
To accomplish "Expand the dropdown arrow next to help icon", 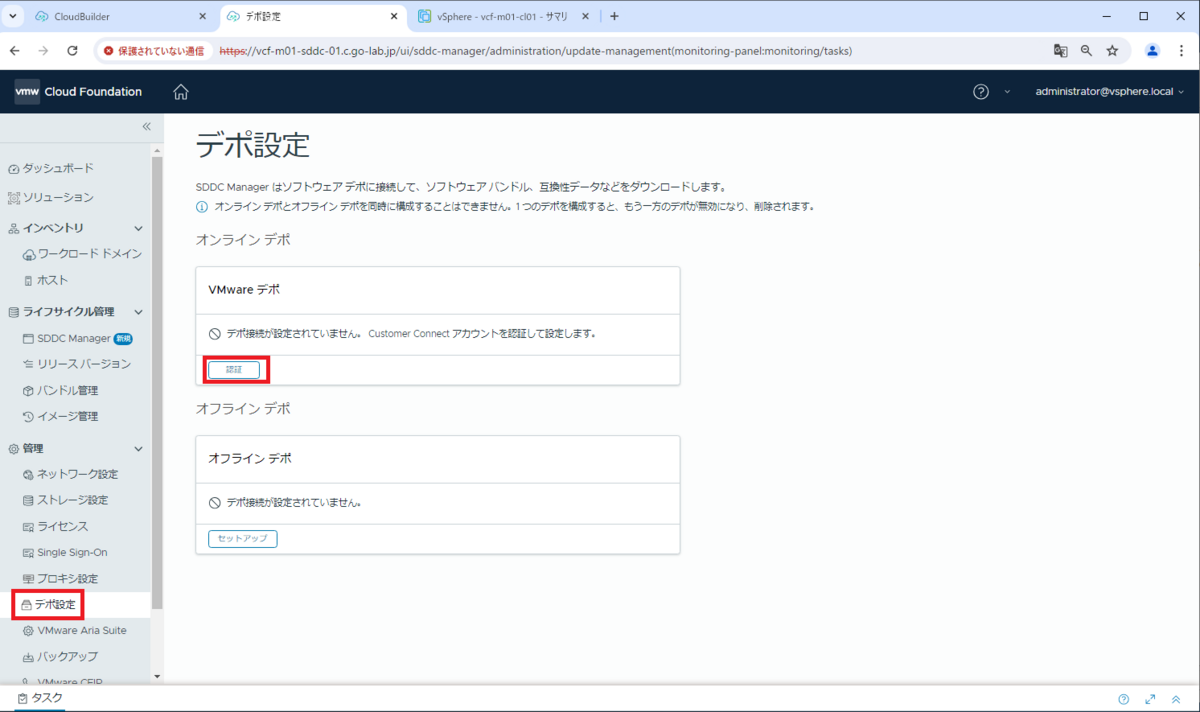I will pyautogui.click(x=1007, y=92).
